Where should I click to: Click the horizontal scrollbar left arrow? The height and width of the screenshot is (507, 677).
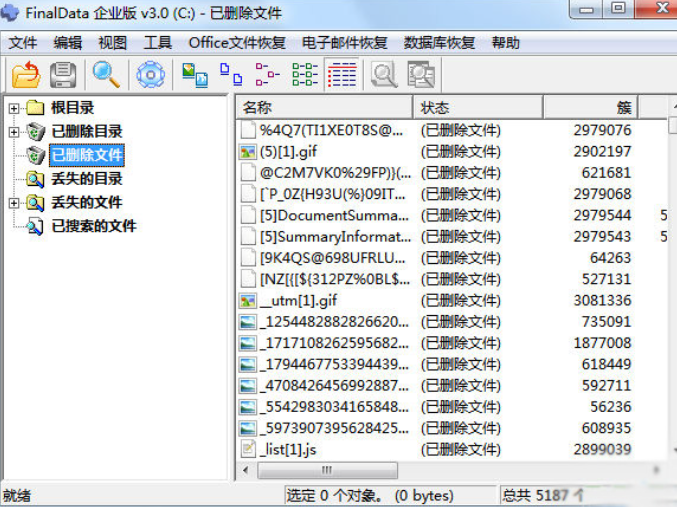coord(246,470)
